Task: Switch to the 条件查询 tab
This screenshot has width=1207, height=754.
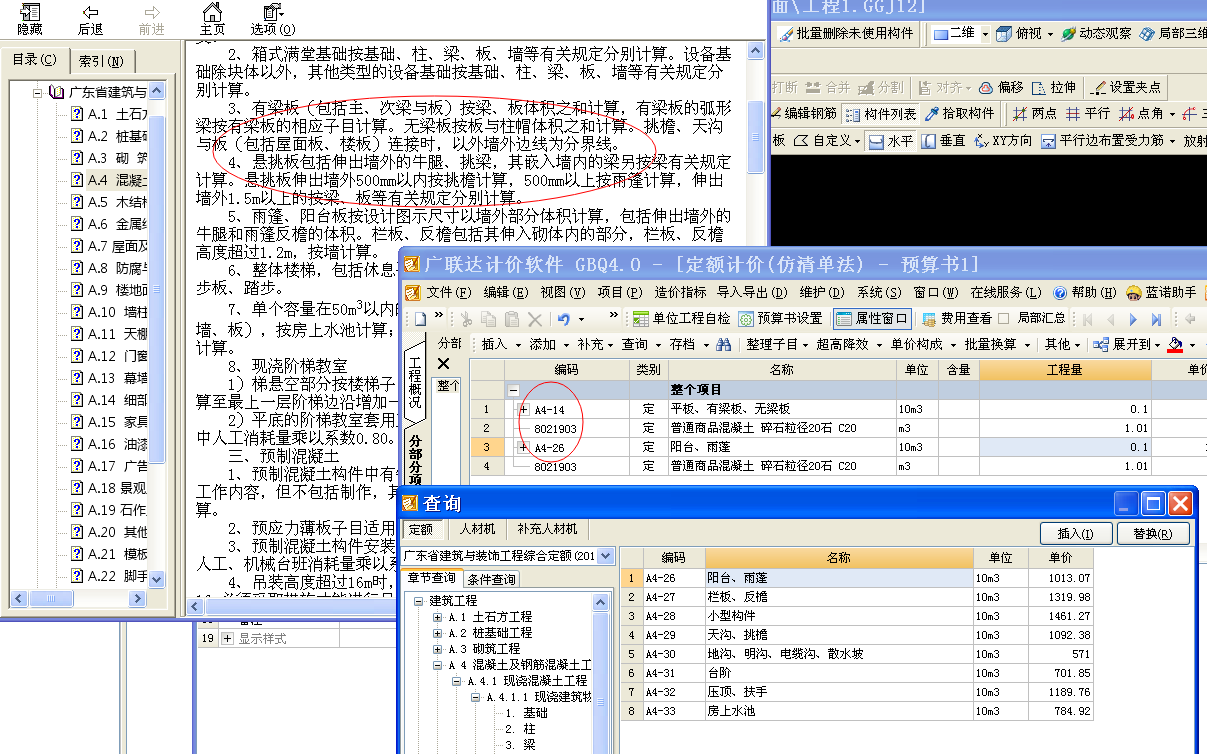Action: point(492,579)
